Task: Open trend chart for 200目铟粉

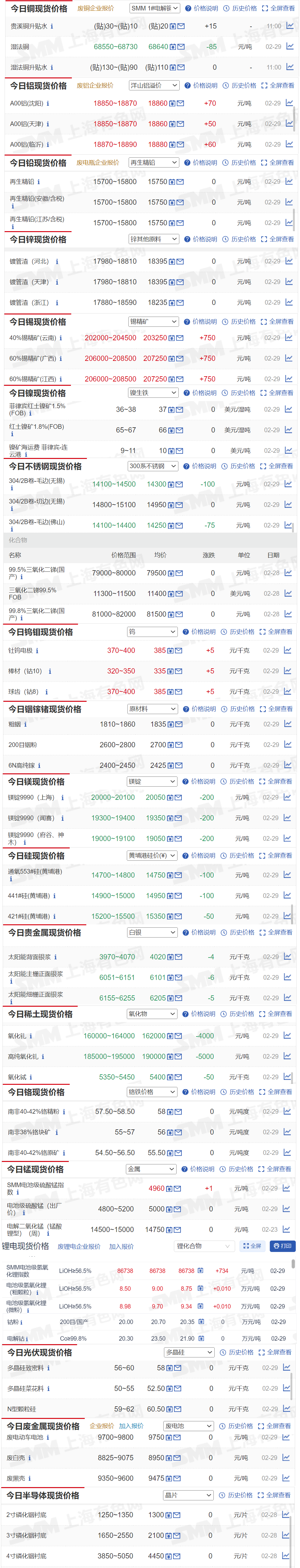Action: point(288,745)
